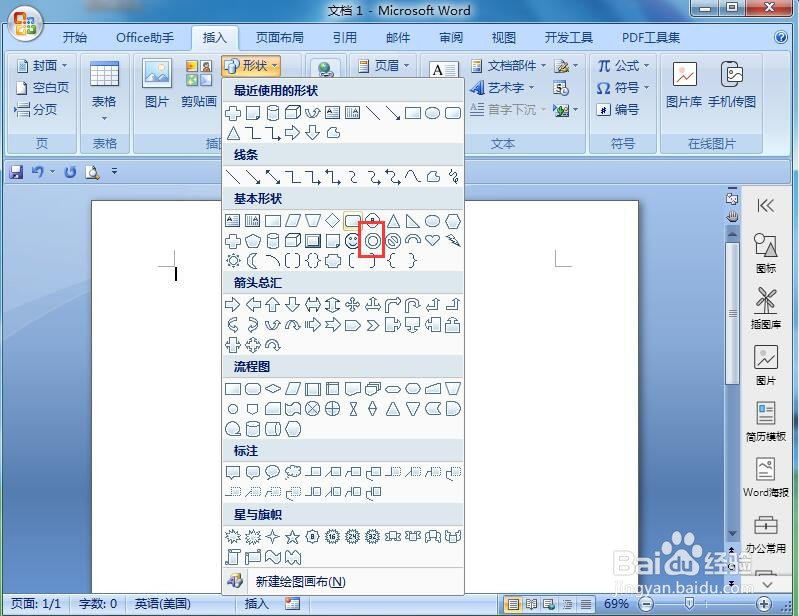
Task: Open the customize quick access toolbar arrow
Action: pos(114,172)
